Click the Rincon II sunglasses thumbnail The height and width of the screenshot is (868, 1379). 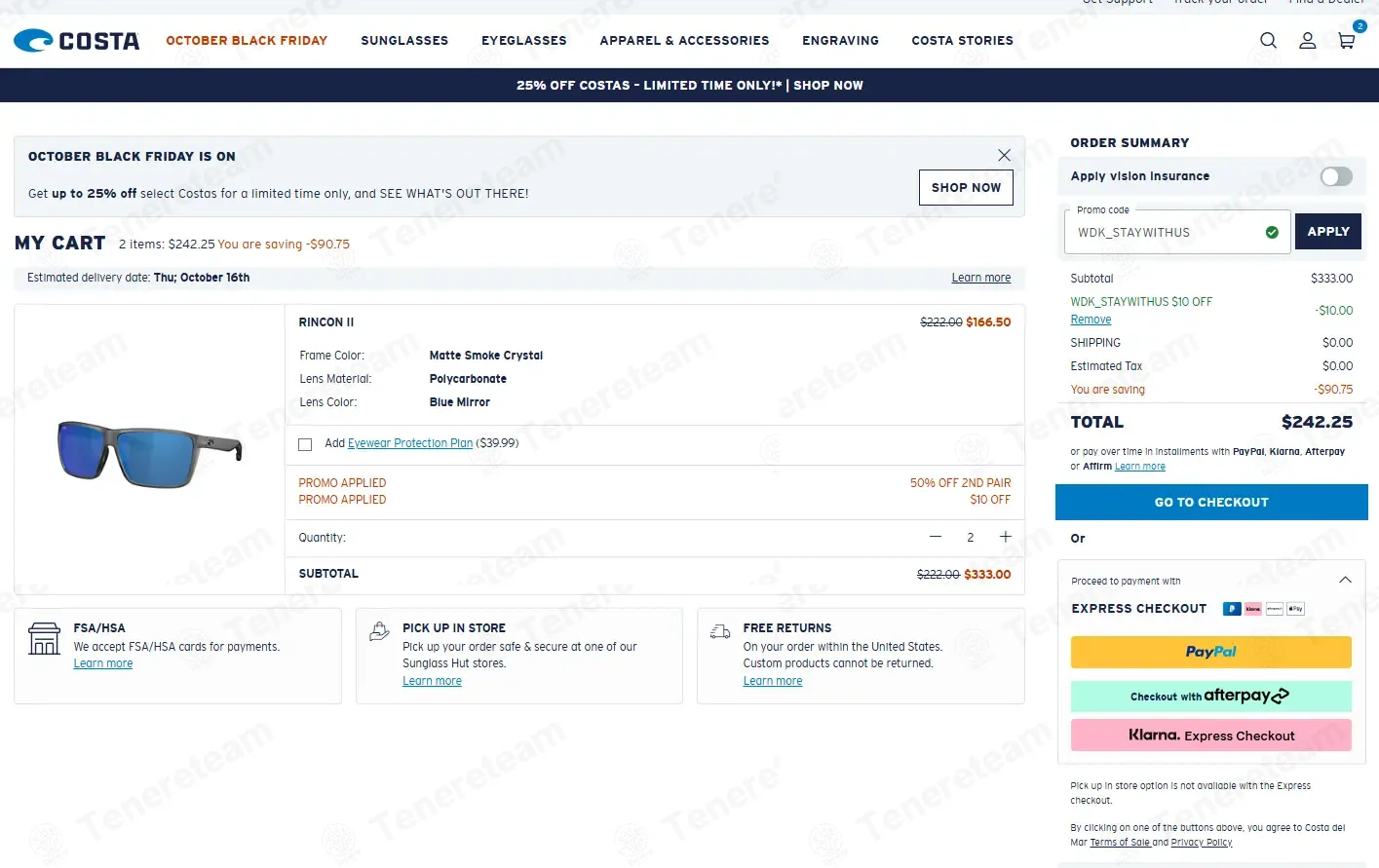149,454
